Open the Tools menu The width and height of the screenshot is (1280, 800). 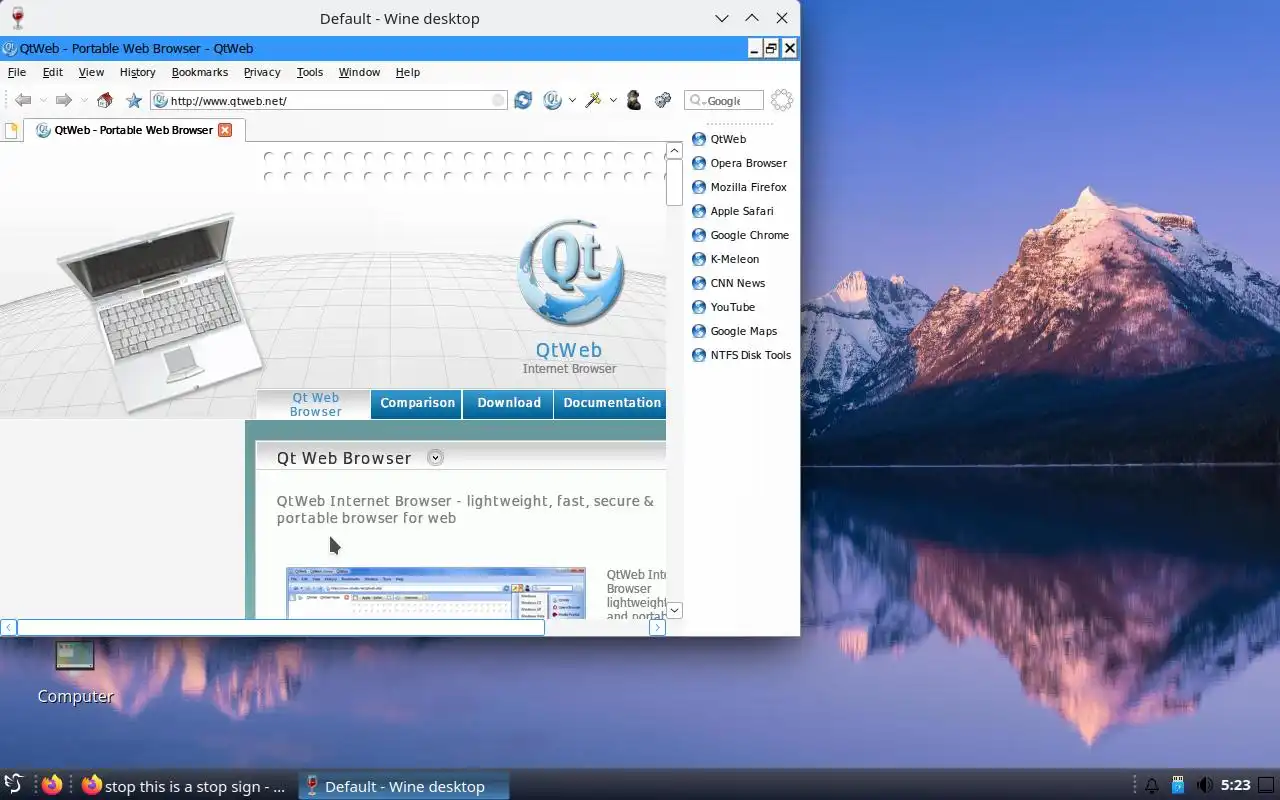pyautogui.click(x=310, y=72)
